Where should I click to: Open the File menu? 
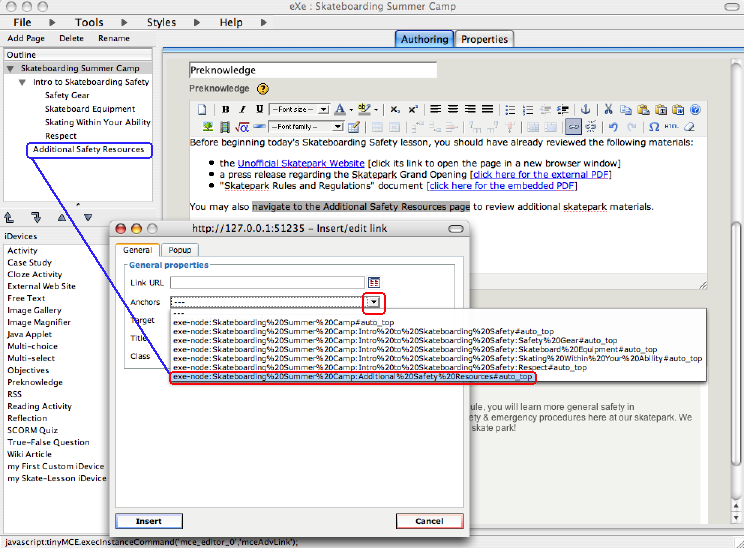coord(22,22)
